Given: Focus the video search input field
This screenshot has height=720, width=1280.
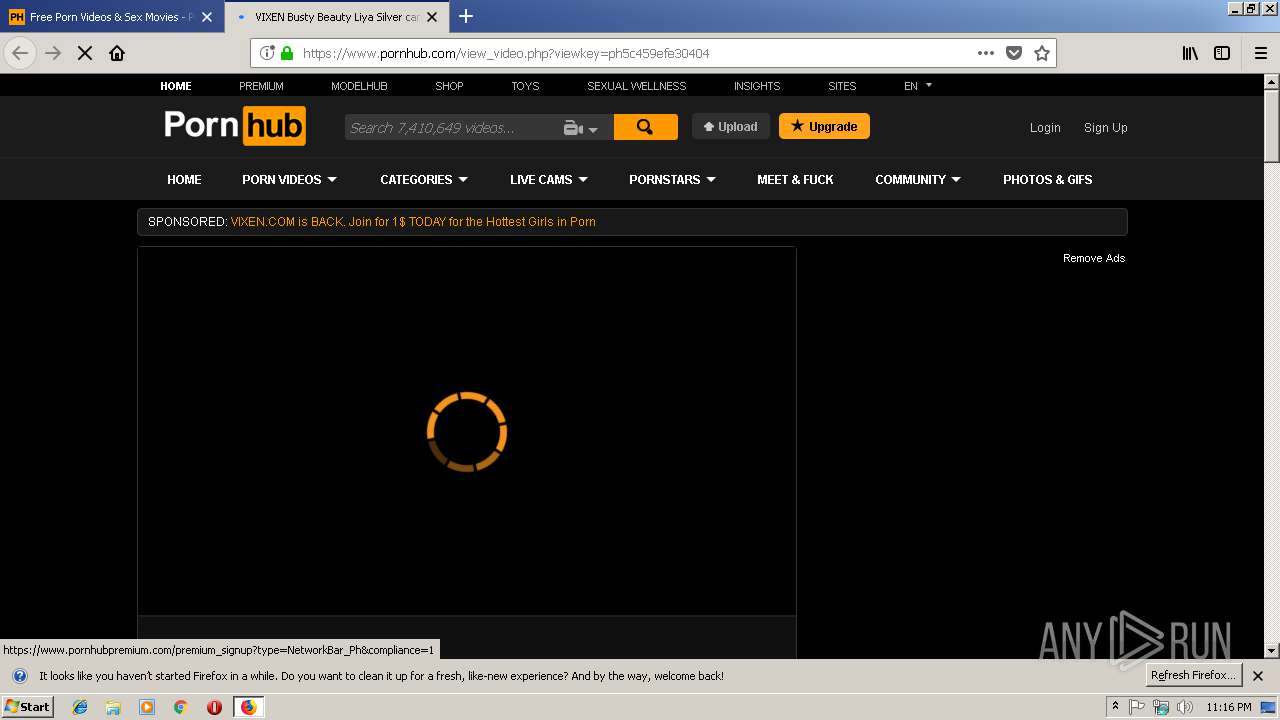Looking at the screenshot, I should [x=450, y=127].
